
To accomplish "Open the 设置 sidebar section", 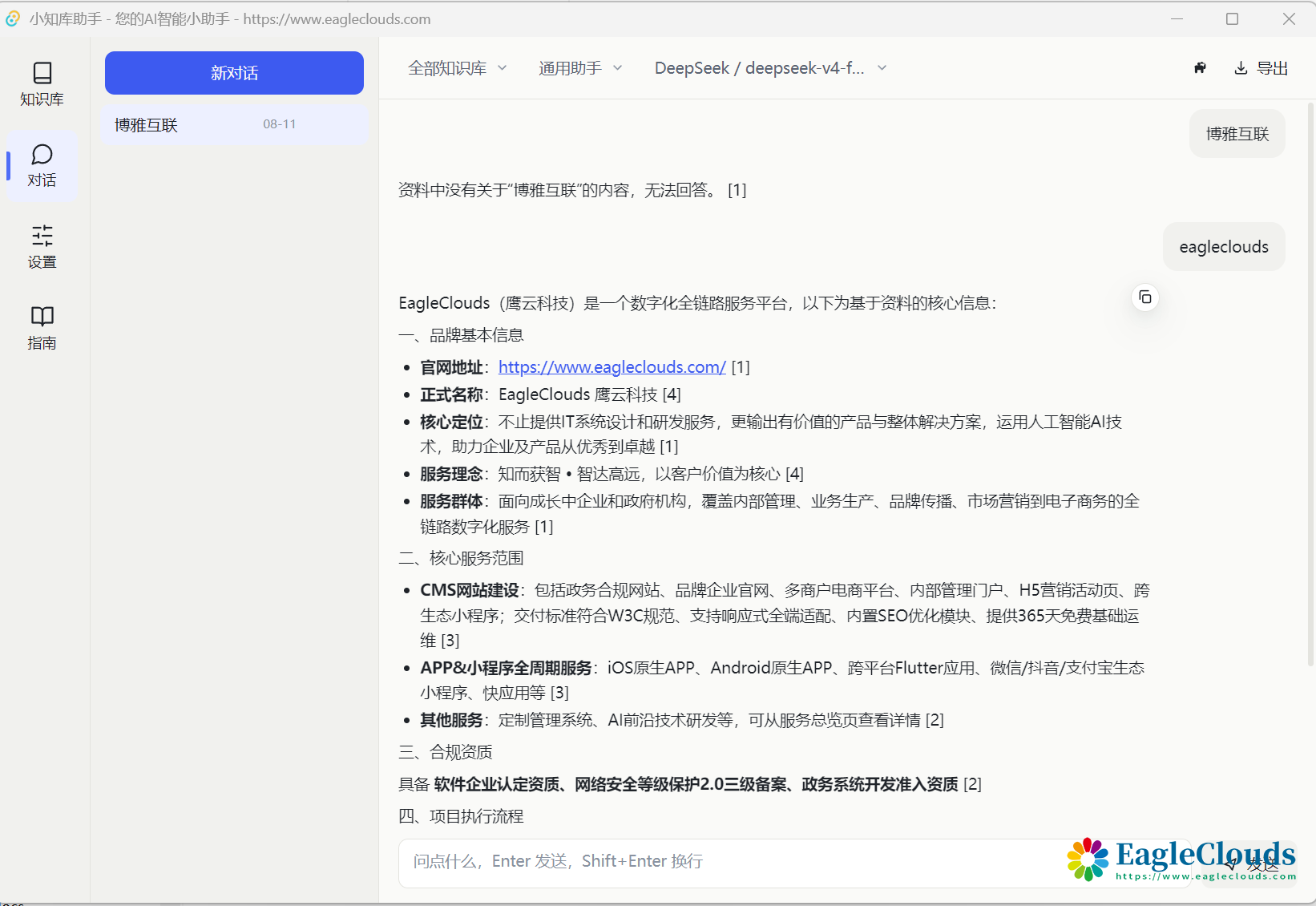I will (42, 247).
